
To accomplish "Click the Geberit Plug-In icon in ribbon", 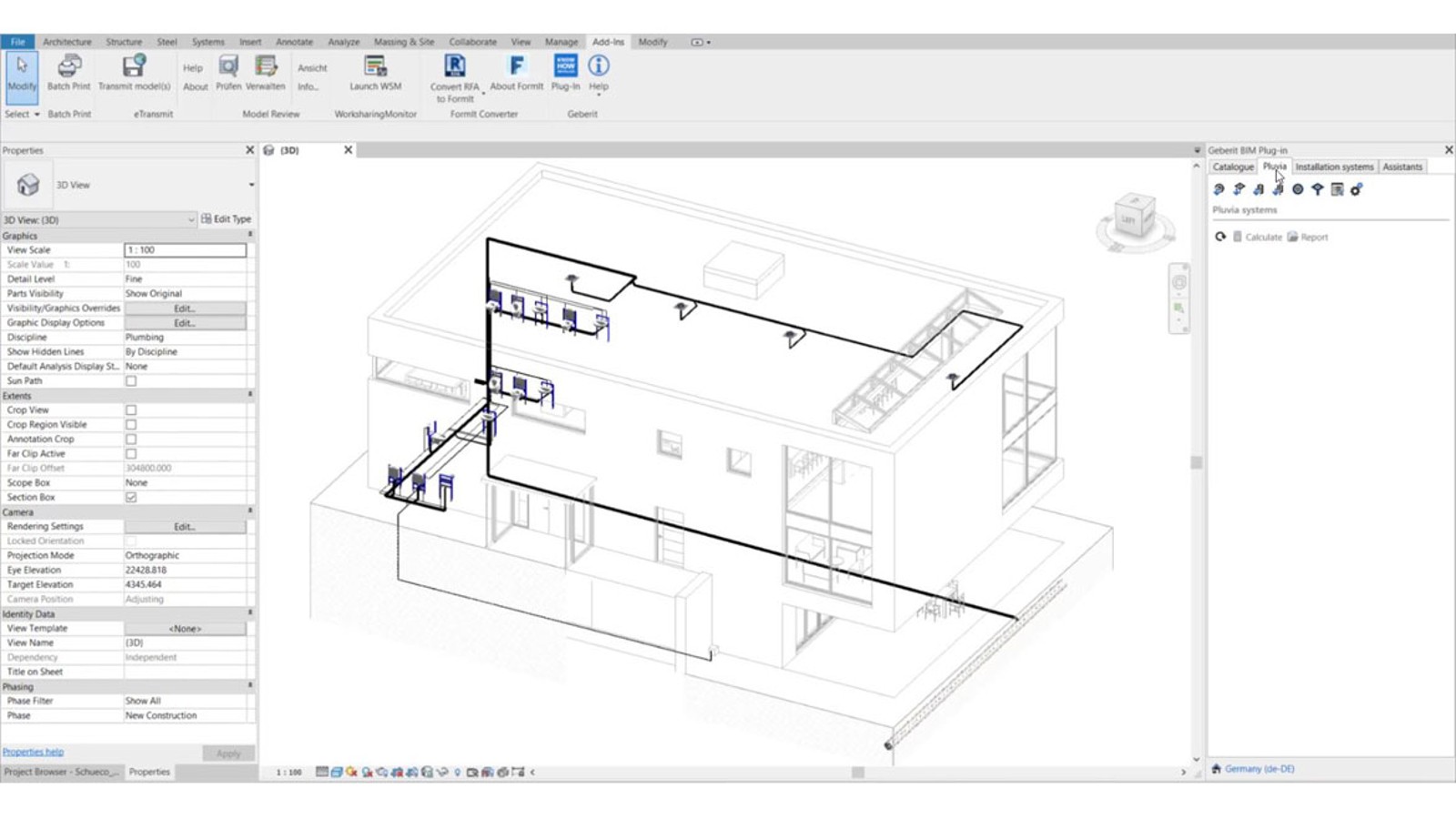I will click(x=565, y=73).
